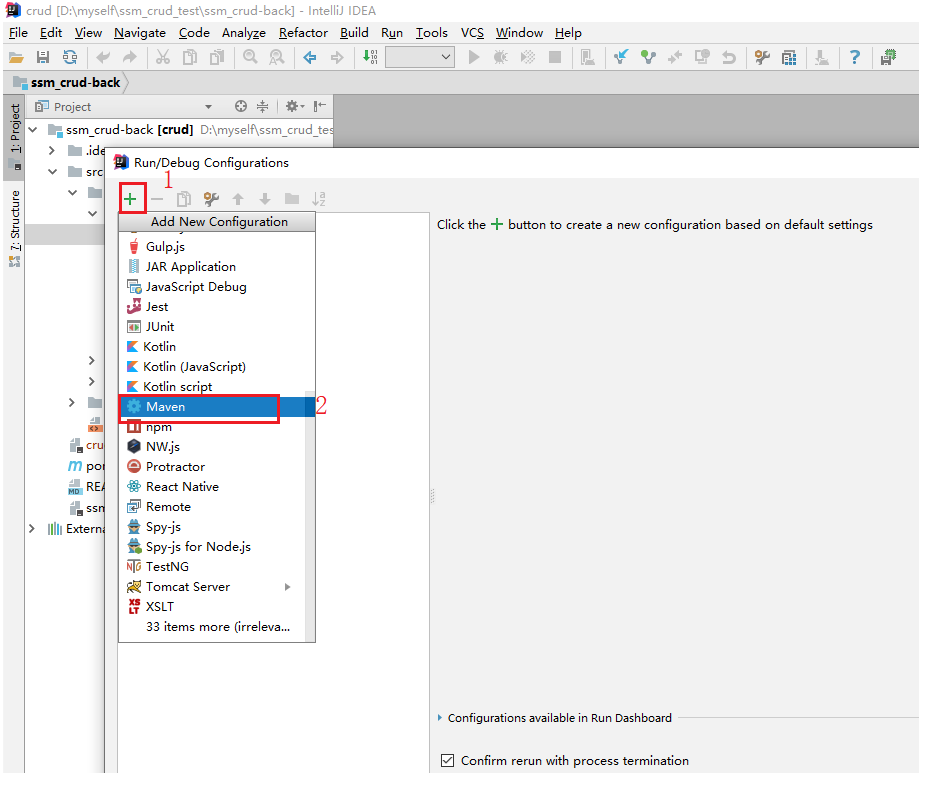Click the Scroll from Source target icon
Screen dimensions: 927x793
tap(241, 106)
